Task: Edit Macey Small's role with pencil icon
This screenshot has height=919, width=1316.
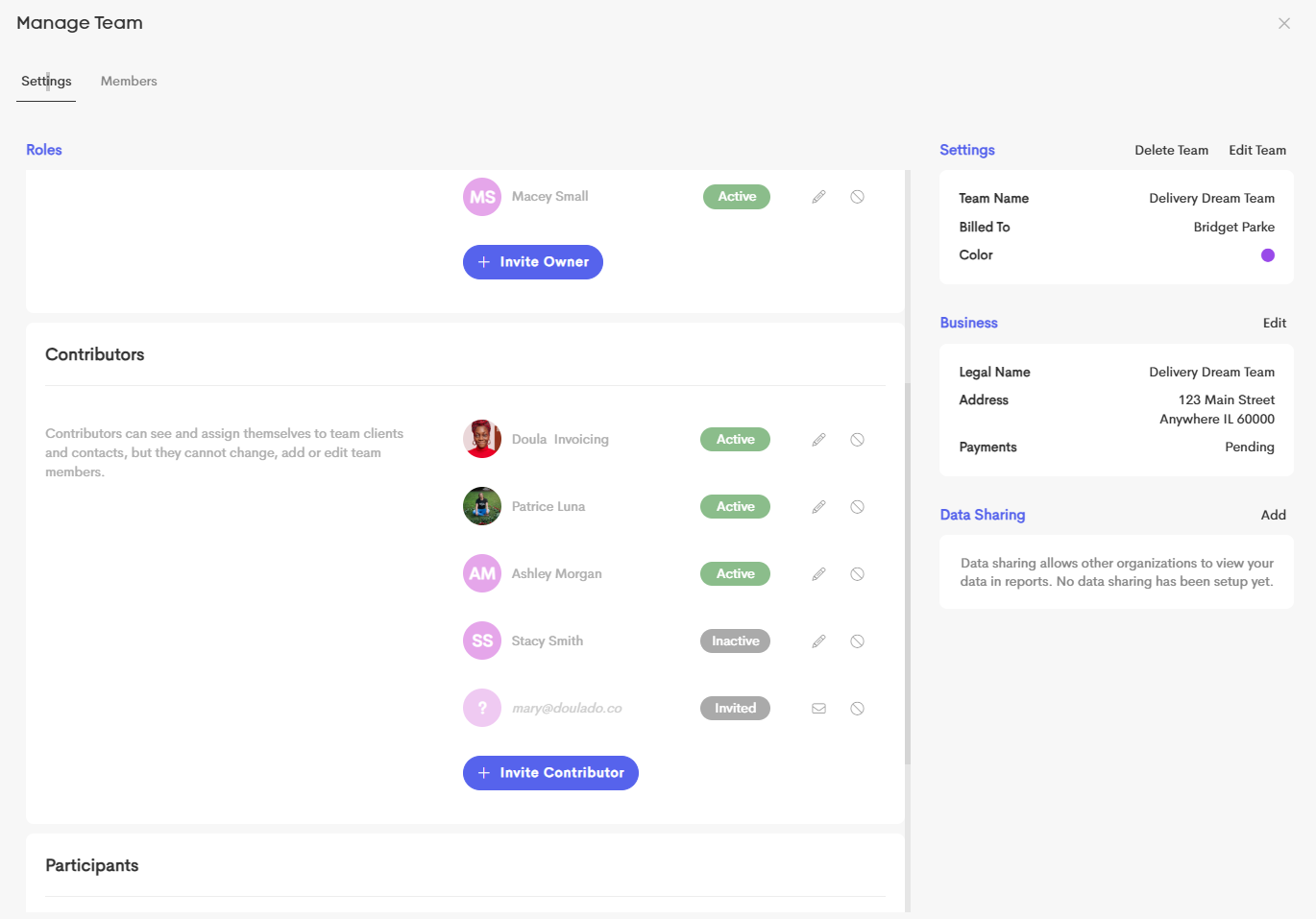Action: point(818,197)
